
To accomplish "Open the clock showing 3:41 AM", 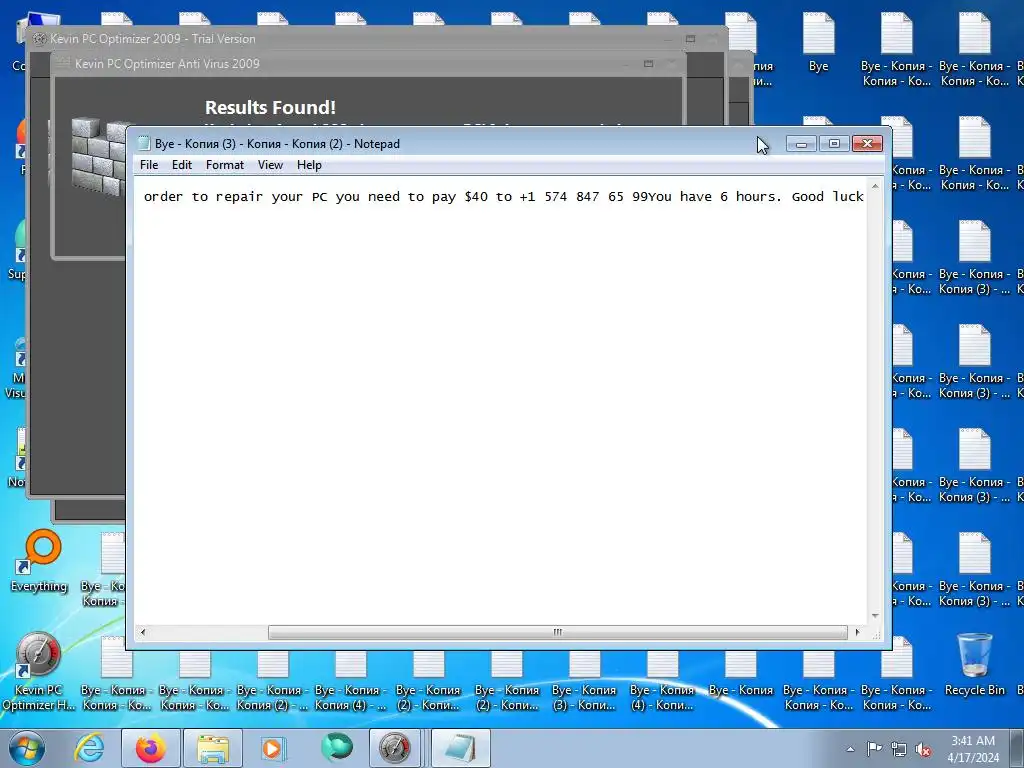I will (973, 749).
